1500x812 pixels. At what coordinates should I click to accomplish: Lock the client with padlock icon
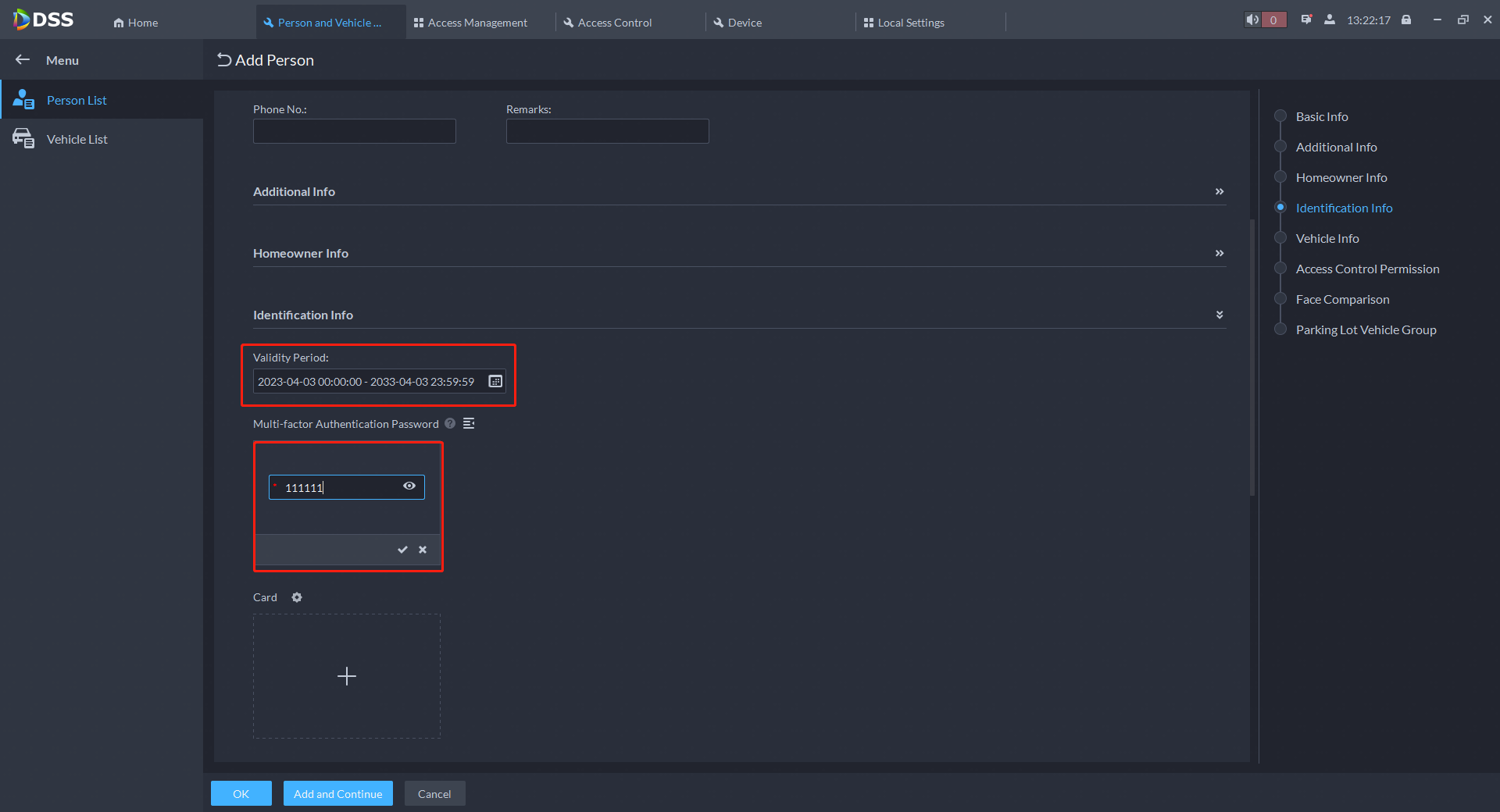(1406, 20)
